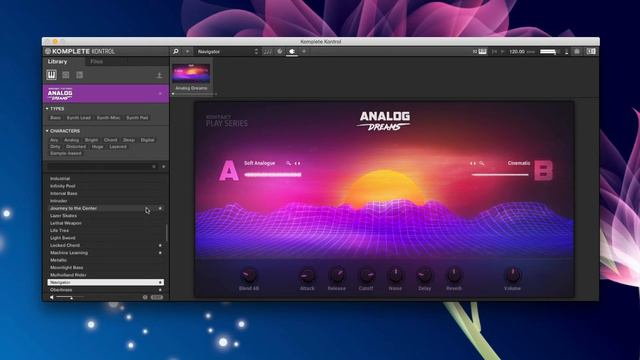Filter by Synth Lead type
Image resolution: width=640 pixels, height=360 pixels.
pos(79,118)
